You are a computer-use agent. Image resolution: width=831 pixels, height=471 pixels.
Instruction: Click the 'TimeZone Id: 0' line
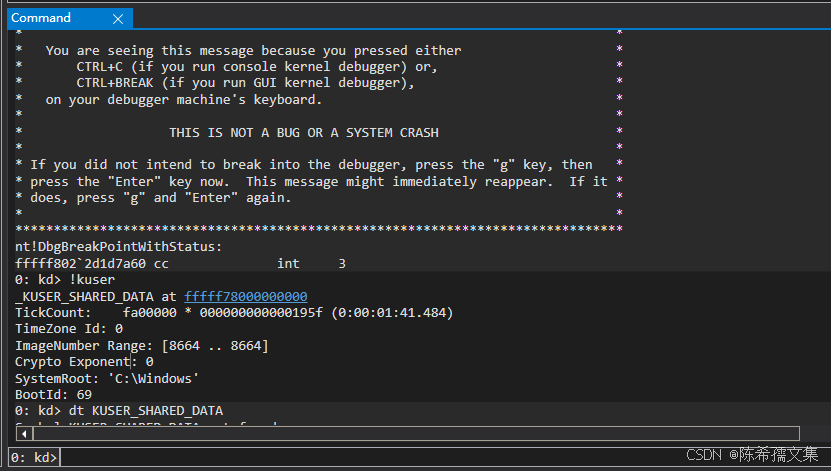69,328
